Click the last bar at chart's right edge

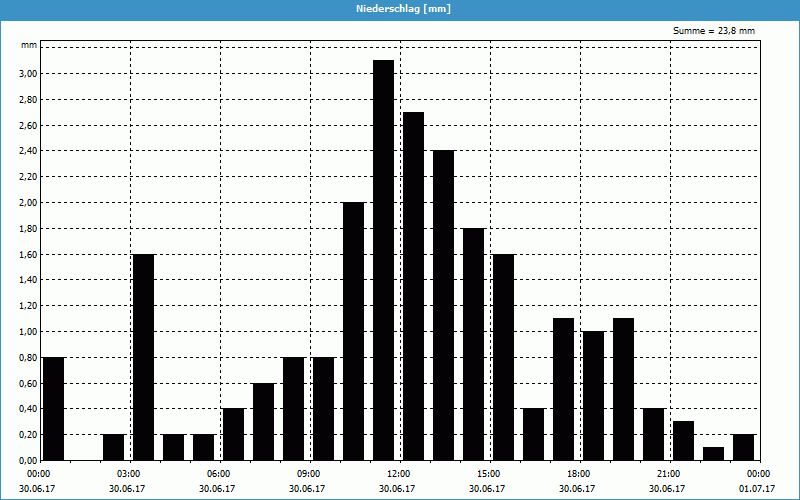coord(743,447)
